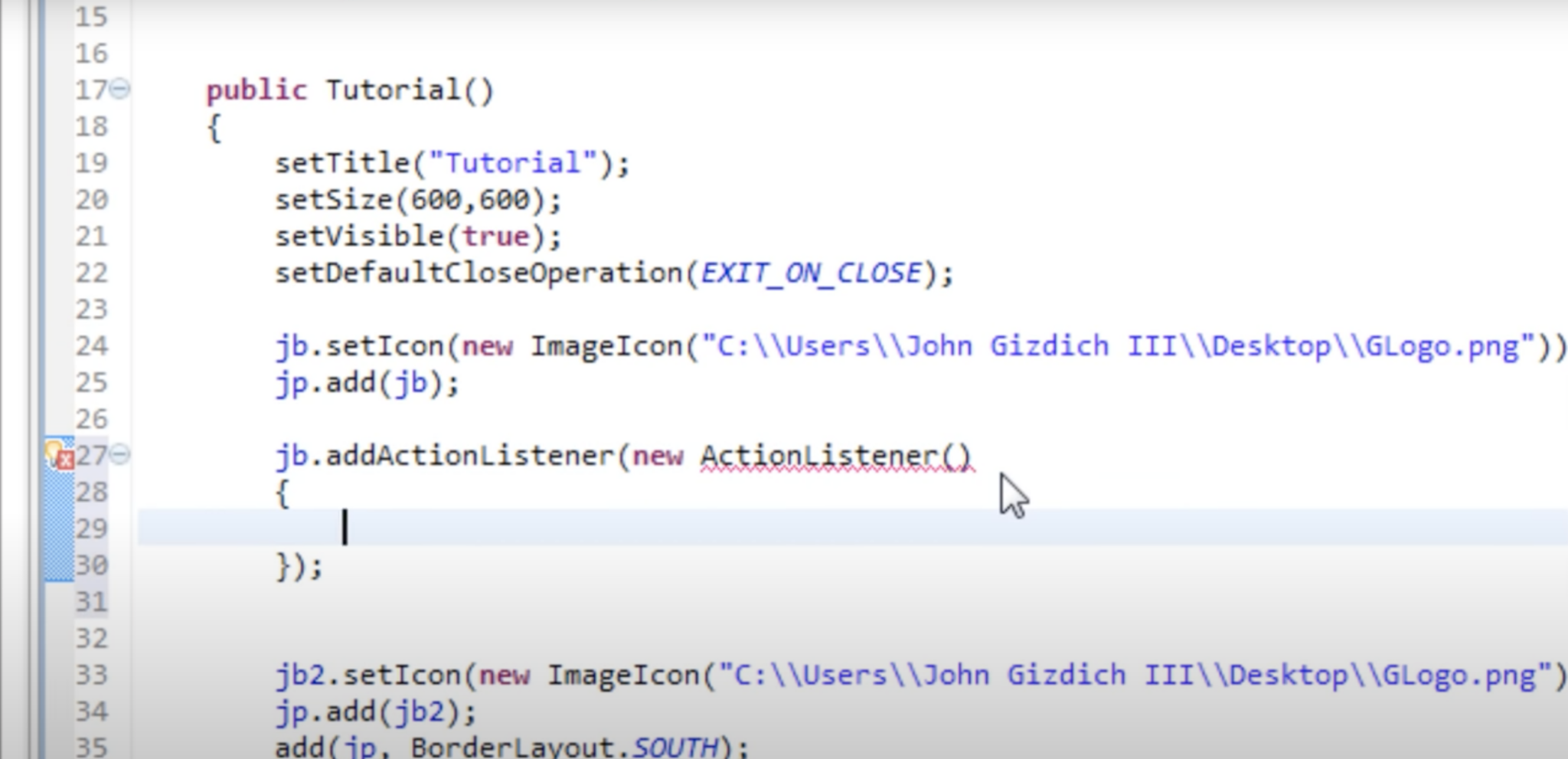The width and height of the screenshot is (1568, 759).
Task: Click the error quick-fix marker on line 27
Action: (x=60, y=455)
